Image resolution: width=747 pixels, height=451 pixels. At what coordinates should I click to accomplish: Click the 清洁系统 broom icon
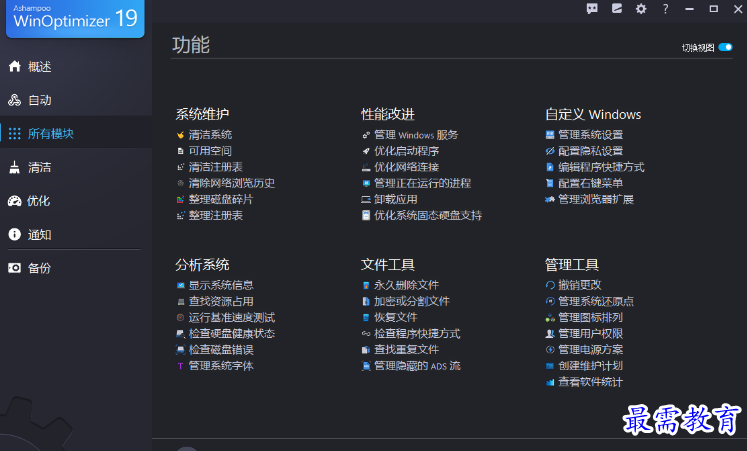180,135
